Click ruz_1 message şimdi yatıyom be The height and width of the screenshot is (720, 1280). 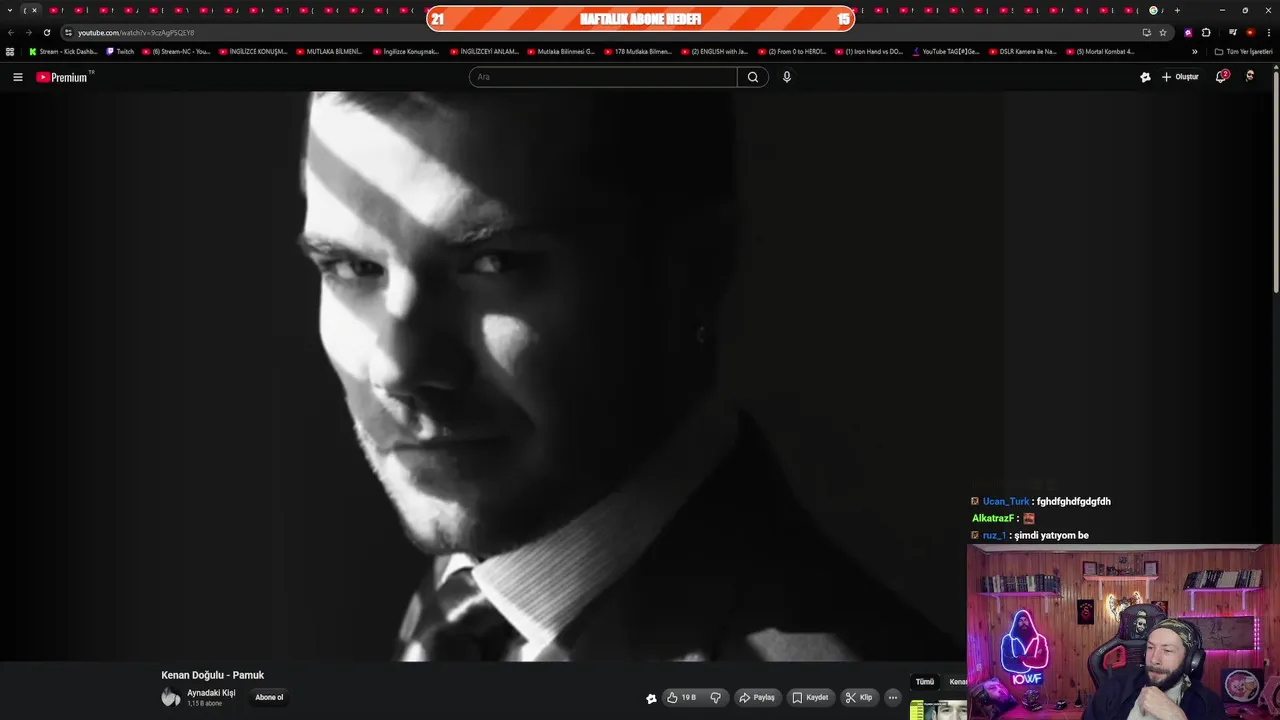(1051, 535)
